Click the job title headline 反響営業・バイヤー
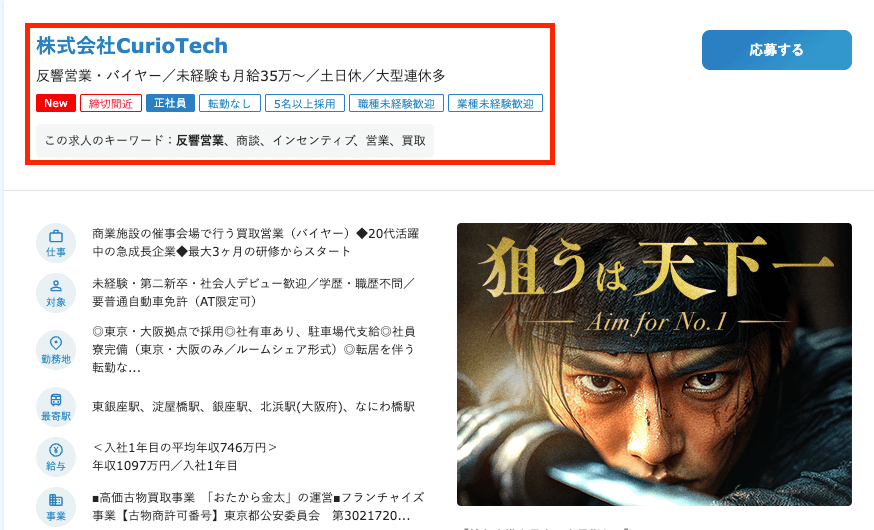Viewport: 874px width, 530px height. [x=241, y=76]
